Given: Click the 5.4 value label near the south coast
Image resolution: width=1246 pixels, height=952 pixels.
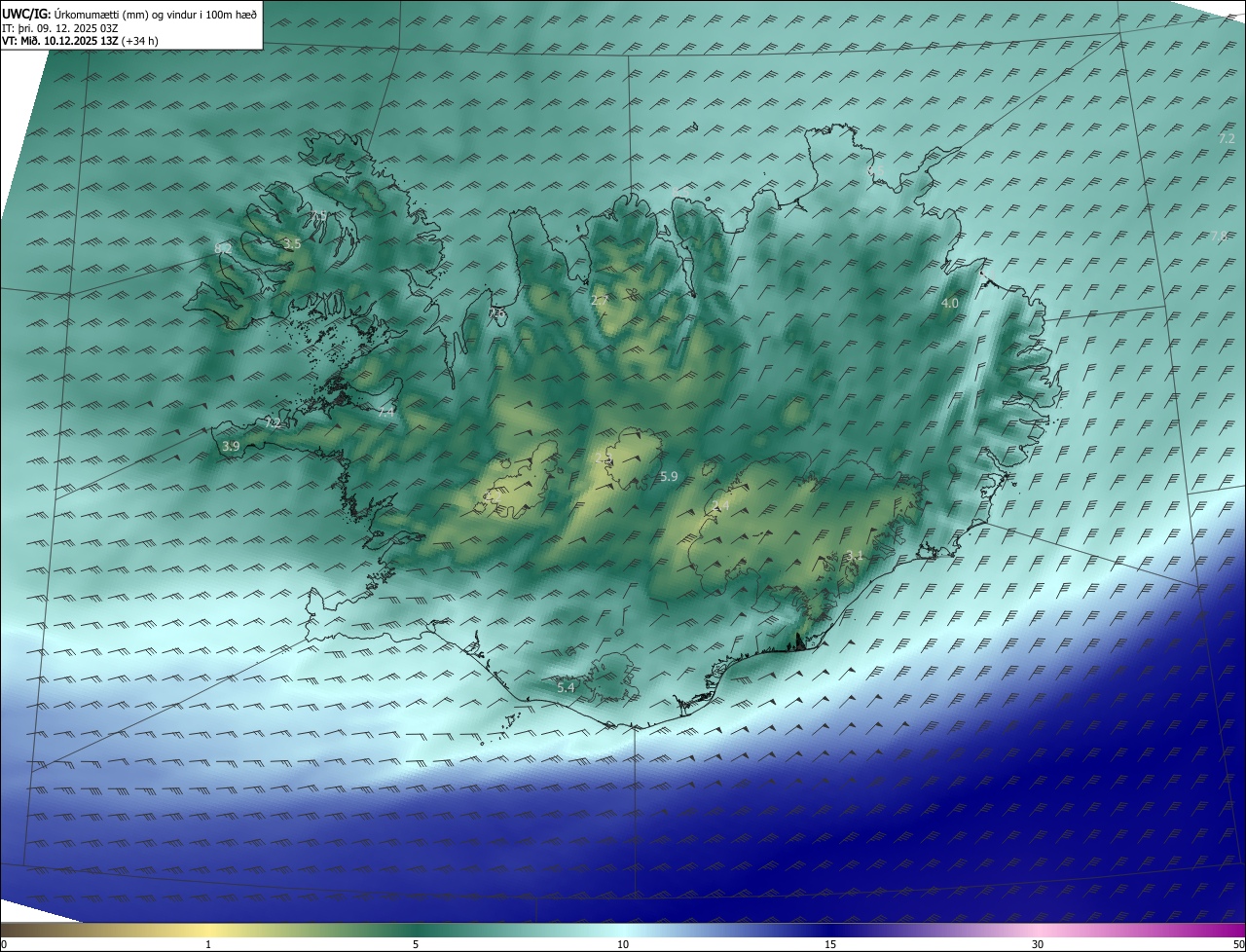Looking at the screenshot, I should [x=566, y=688].
